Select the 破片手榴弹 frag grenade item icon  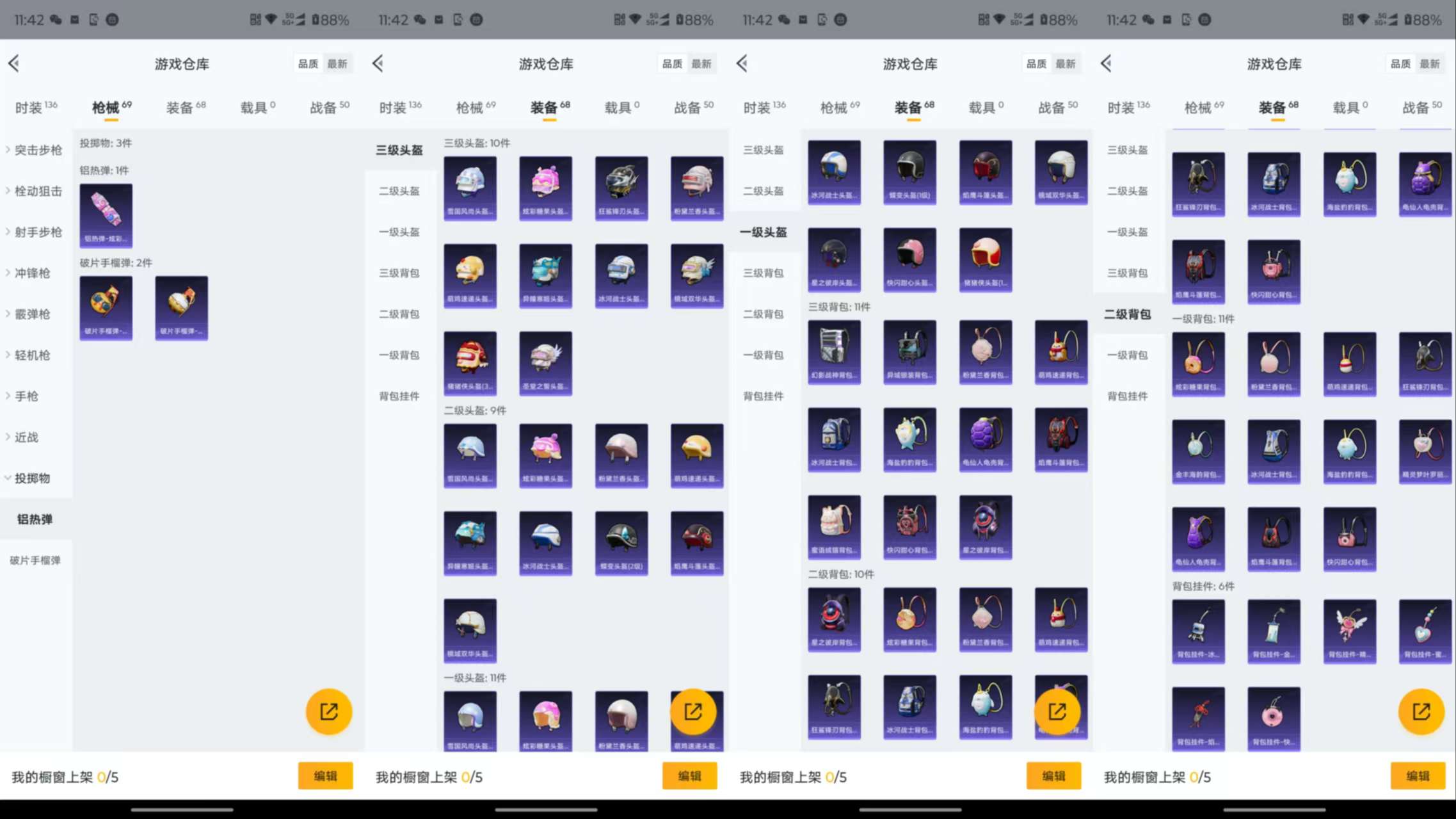pyautogui.click(x=106, y=307)
